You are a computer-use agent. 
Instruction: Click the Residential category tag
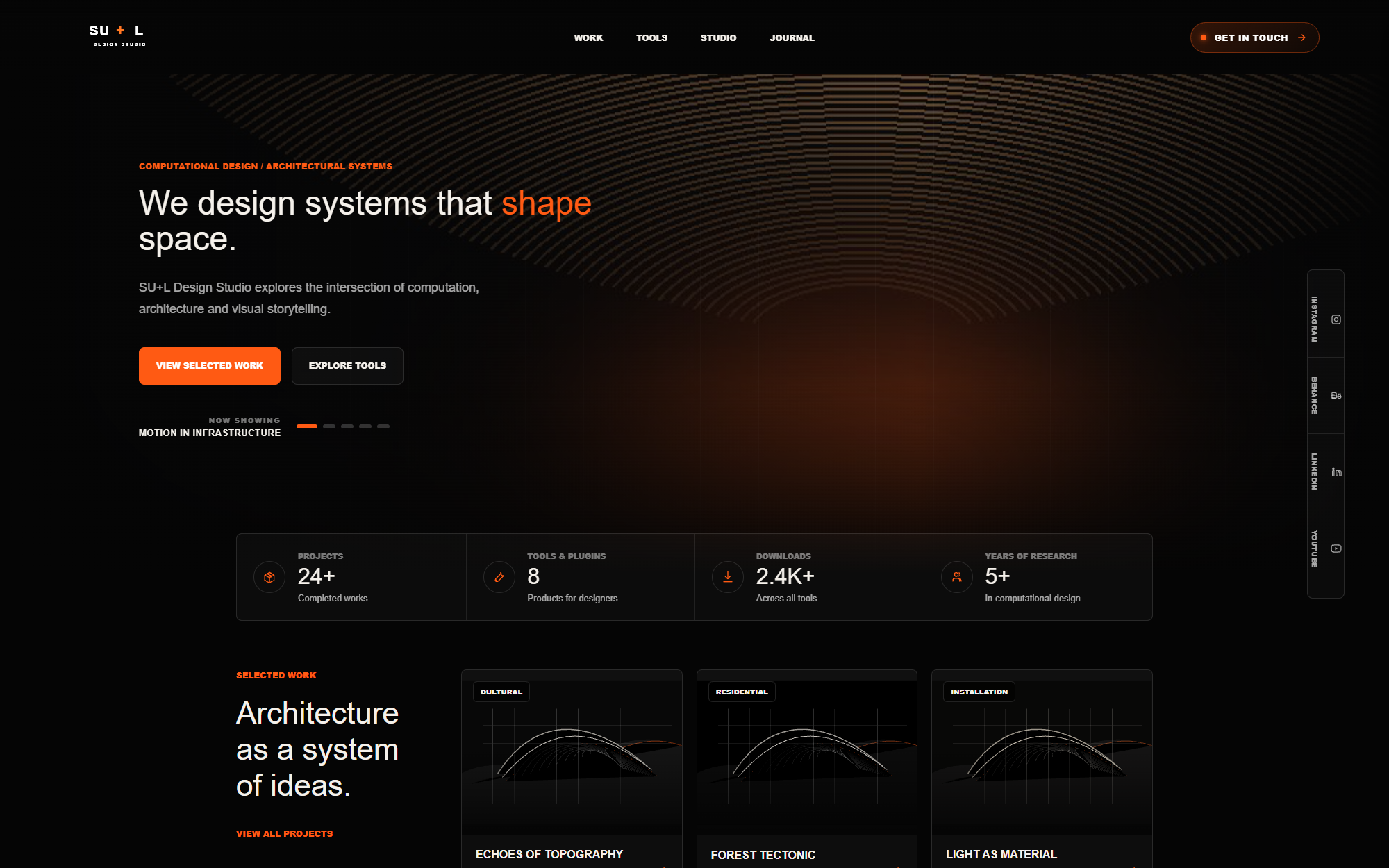pyautogui.click(x=742, y=692)
